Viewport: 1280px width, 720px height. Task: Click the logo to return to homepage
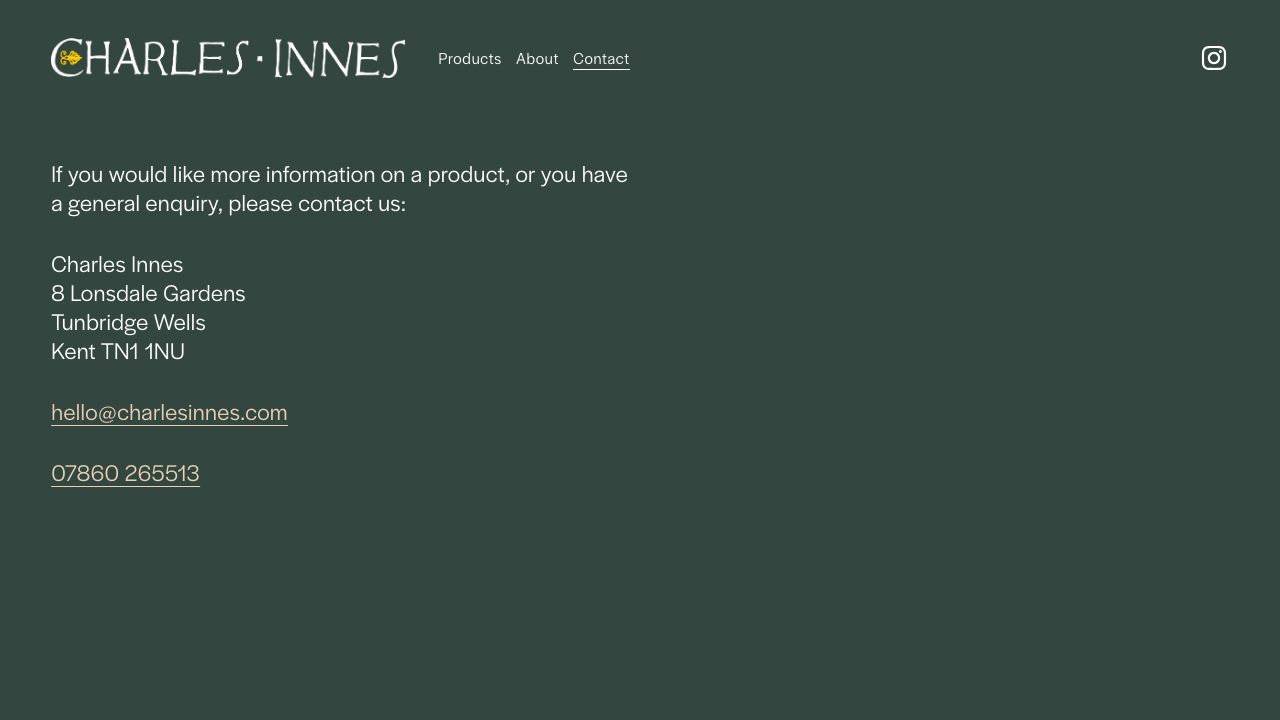coord(227,58)
